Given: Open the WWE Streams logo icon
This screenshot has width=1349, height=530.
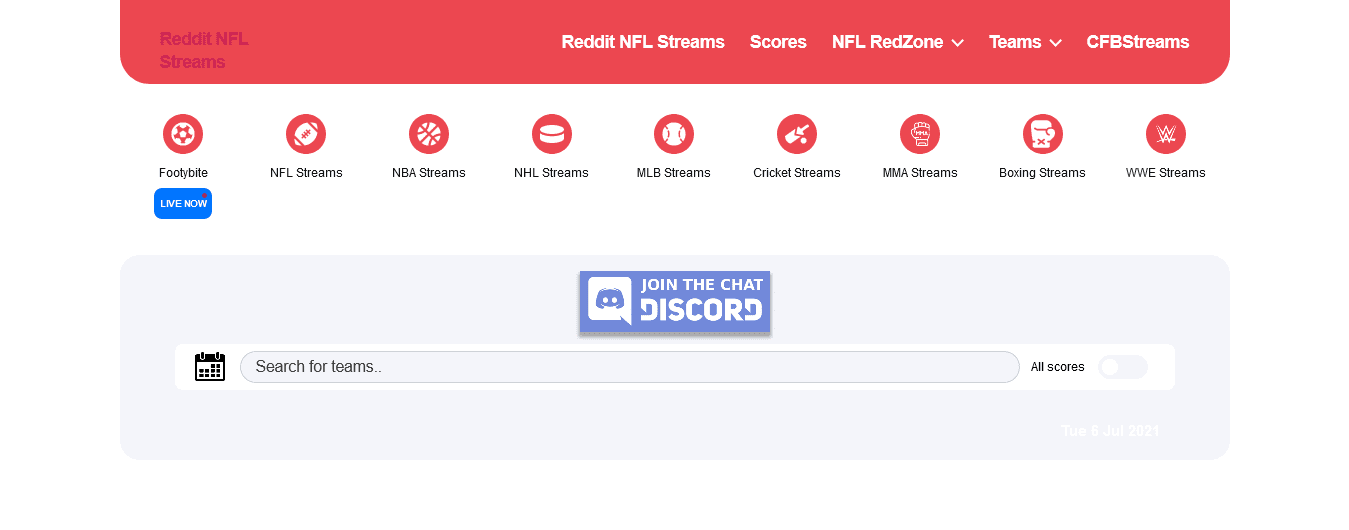Looking at the screenshot, I should 1166,134.
